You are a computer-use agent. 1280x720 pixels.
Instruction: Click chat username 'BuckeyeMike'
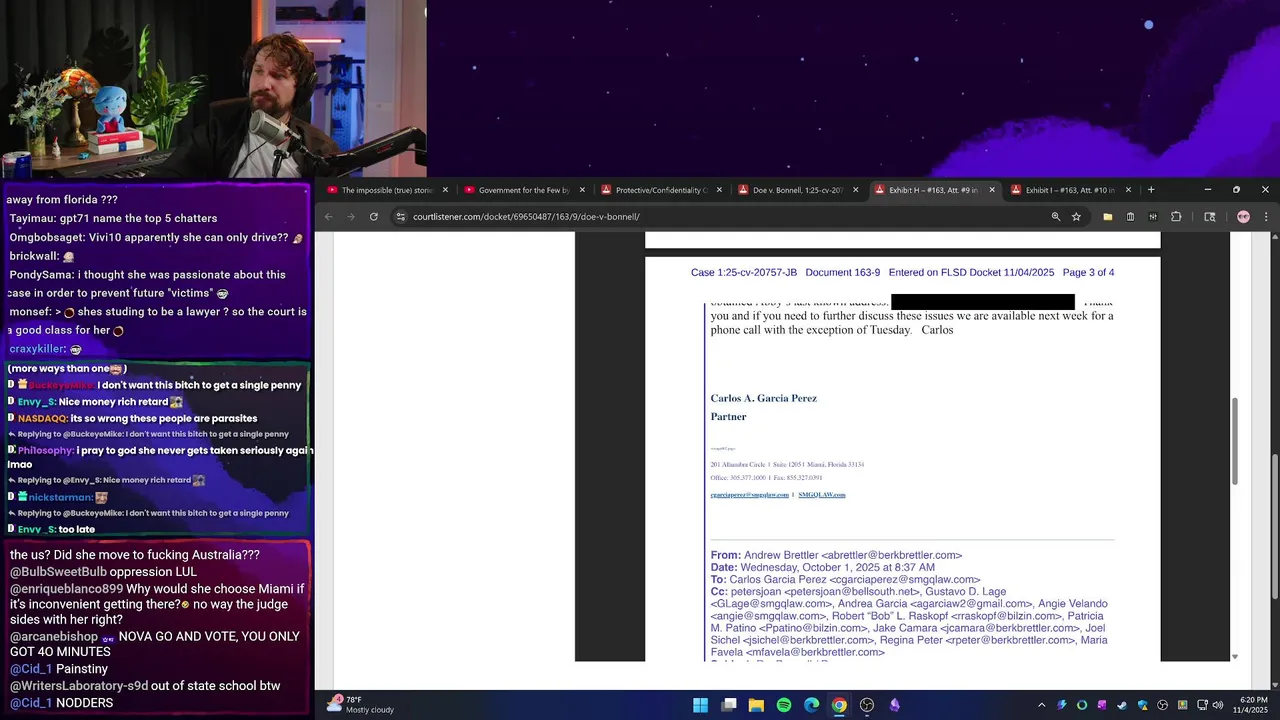(62, 385)
